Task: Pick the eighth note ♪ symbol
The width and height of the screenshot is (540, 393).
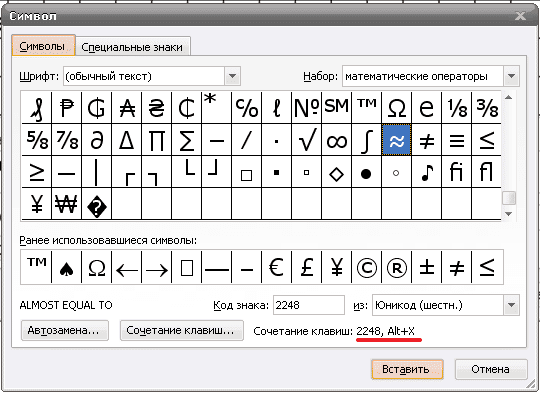Action: tap(426, 172)
